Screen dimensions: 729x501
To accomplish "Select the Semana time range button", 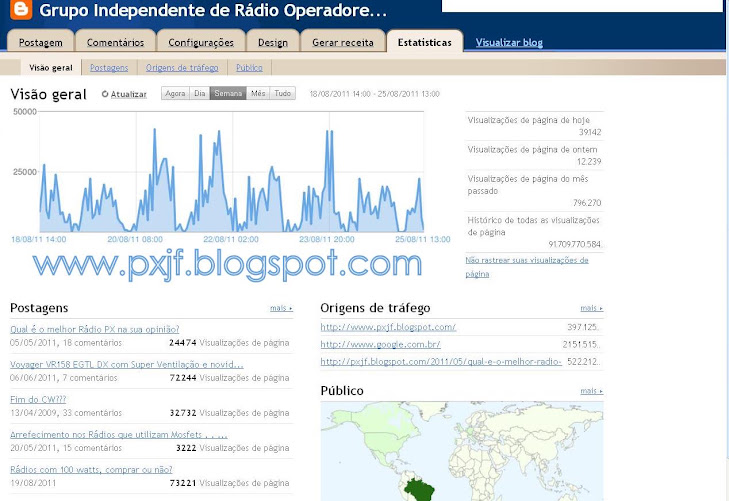I will click(228, 93).
